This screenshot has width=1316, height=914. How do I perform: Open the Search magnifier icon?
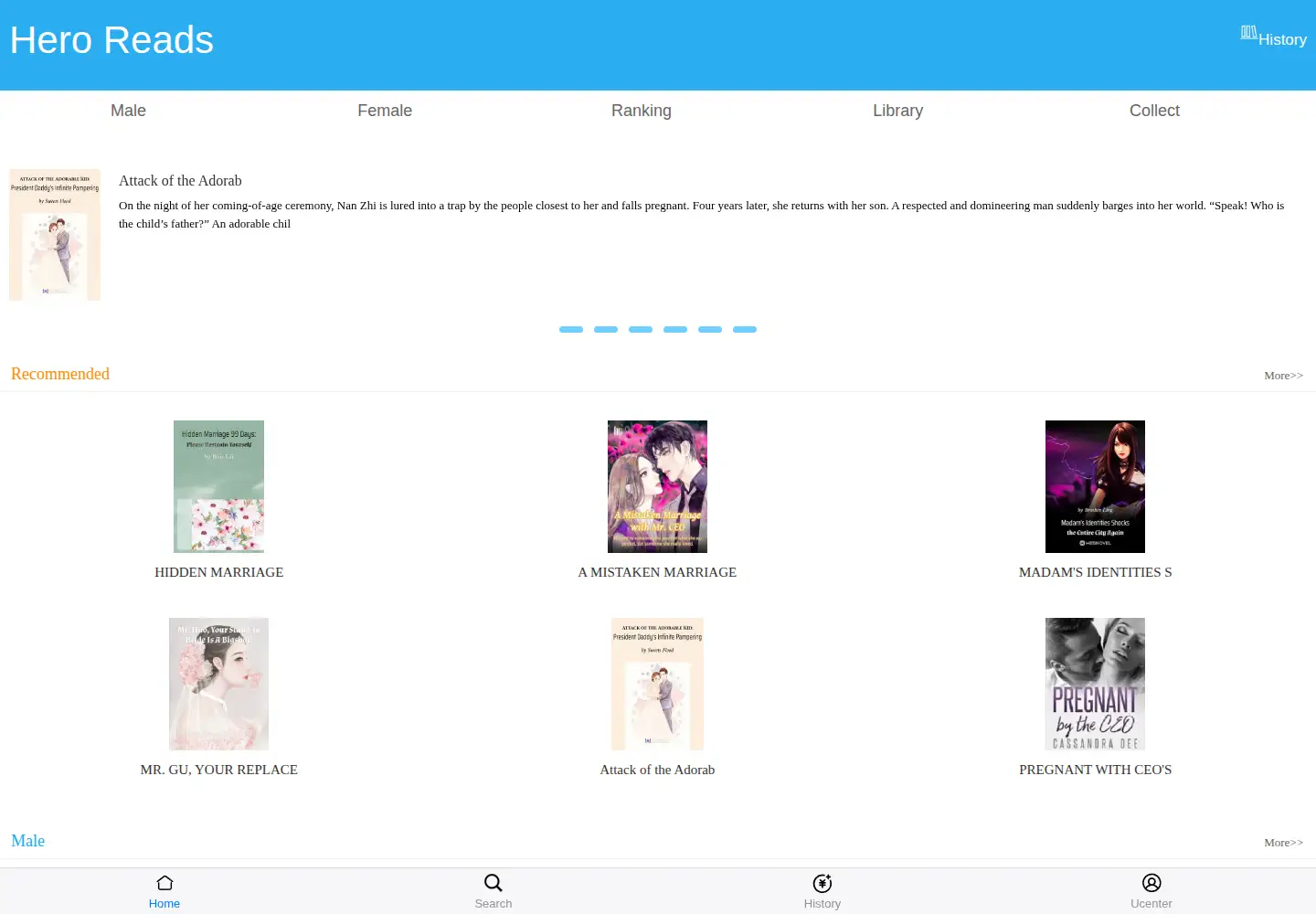pos(493,883)
